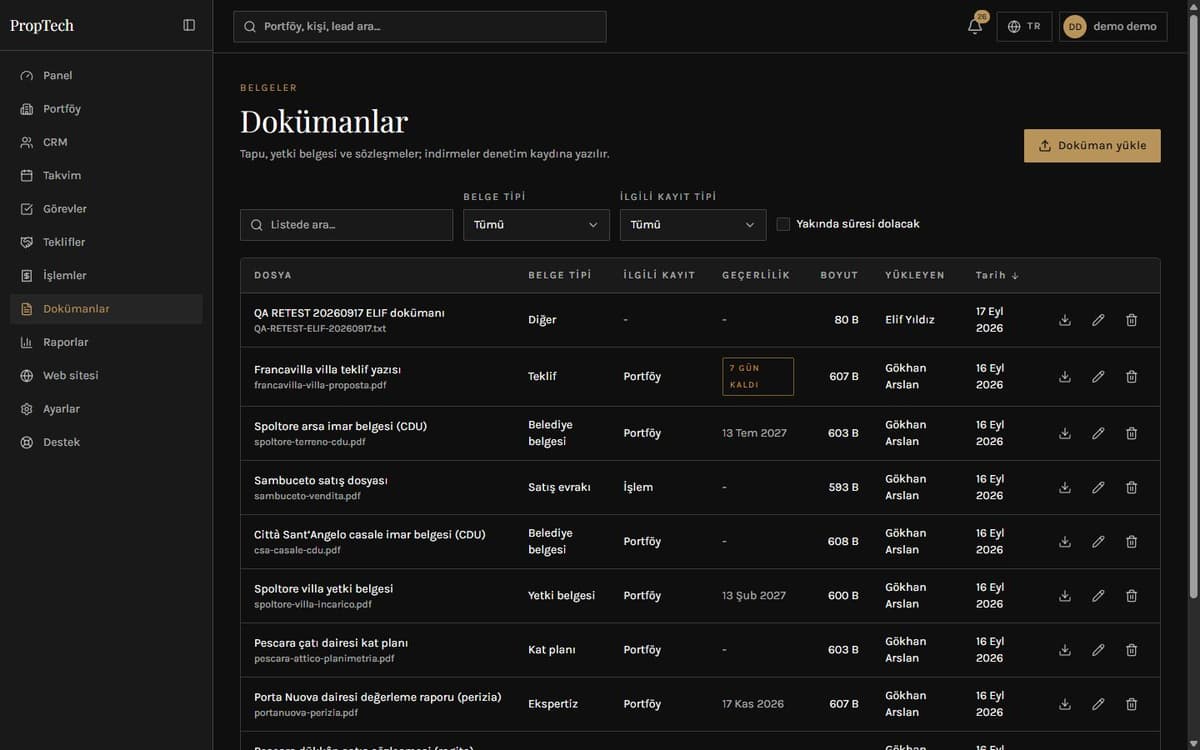Navigate to CRM section
The image size is (1200, 750).
pos(106,142)
